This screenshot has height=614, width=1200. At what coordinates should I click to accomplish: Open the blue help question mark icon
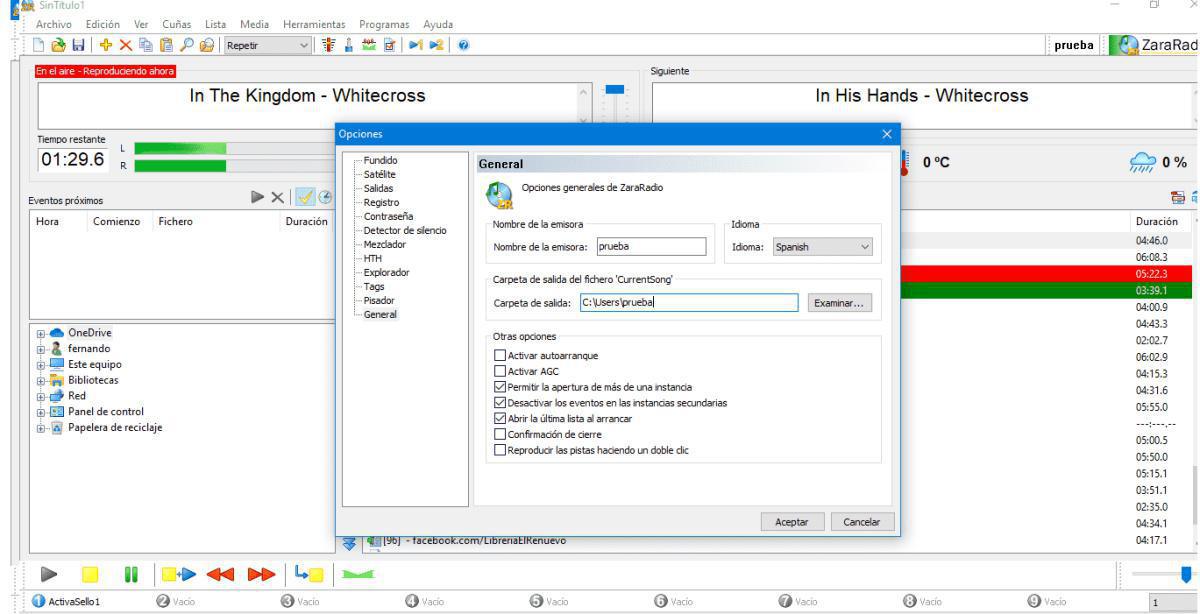tap(465, 47)
